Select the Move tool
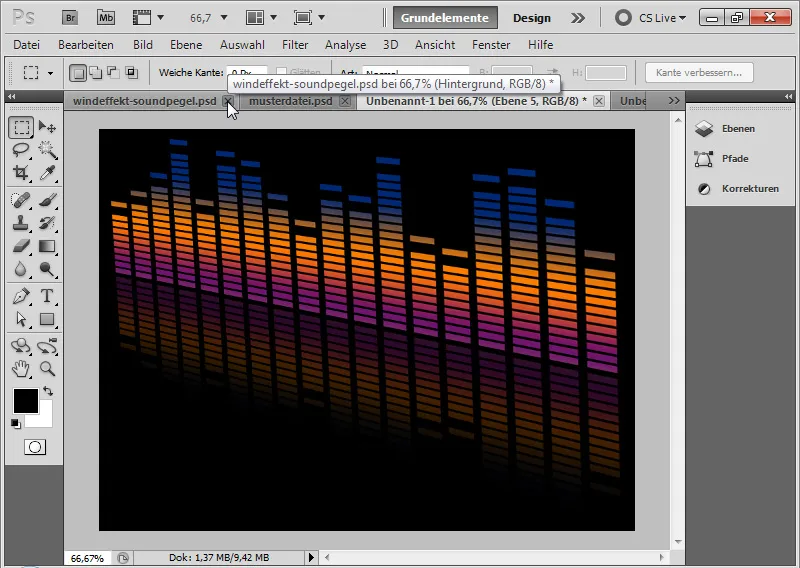The width and height of the screenshot is (800, 568). (47, 127)
